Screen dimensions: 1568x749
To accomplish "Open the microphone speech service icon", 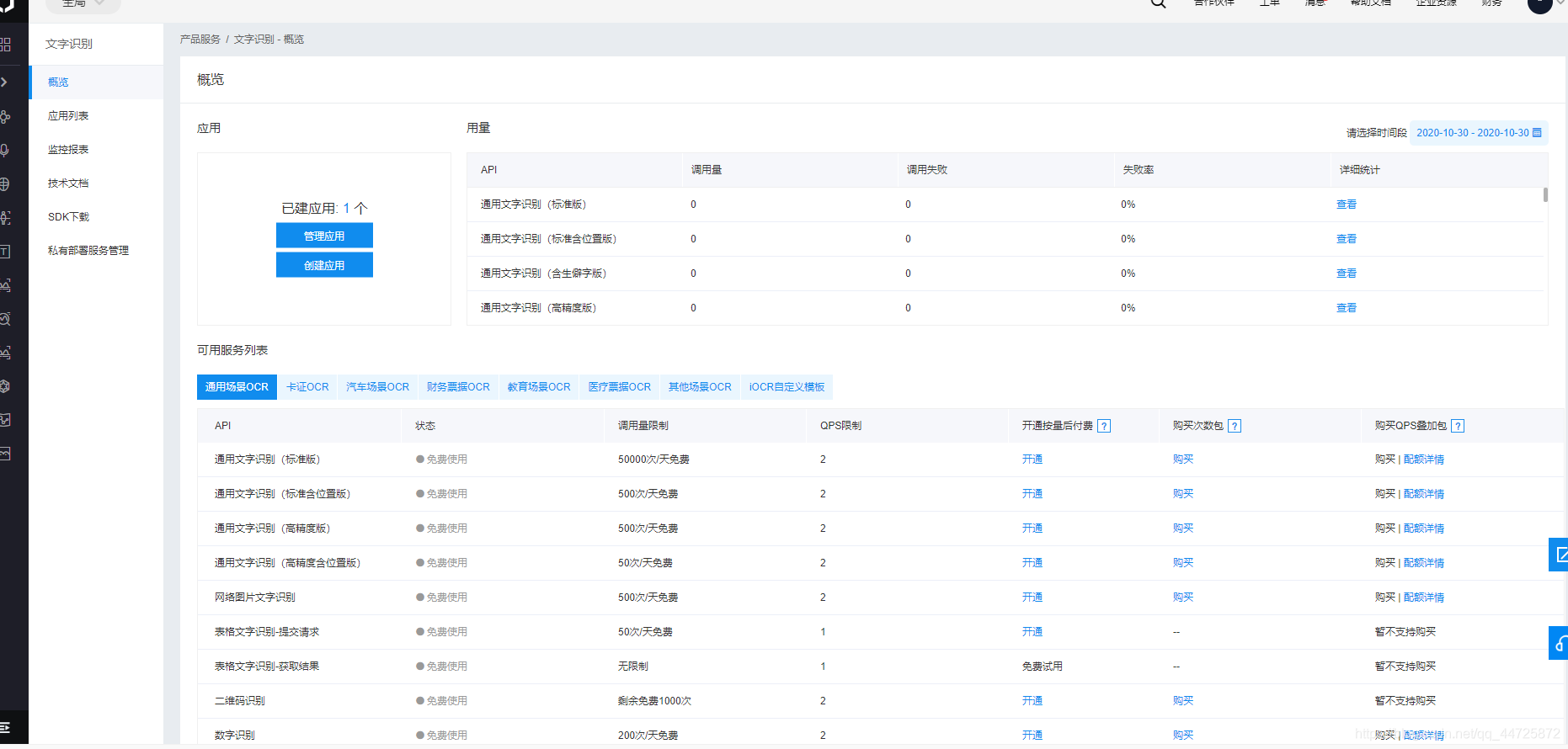I will [x=4, y=150].
